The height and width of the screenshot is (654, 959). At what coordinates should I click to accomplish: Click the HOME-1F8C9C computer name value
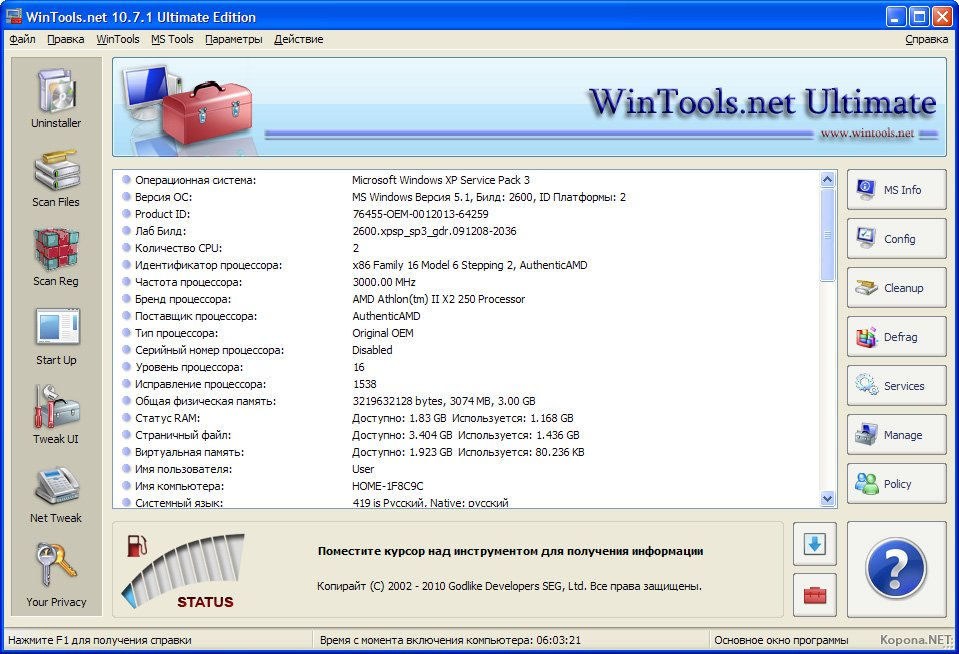click(388, 486)
